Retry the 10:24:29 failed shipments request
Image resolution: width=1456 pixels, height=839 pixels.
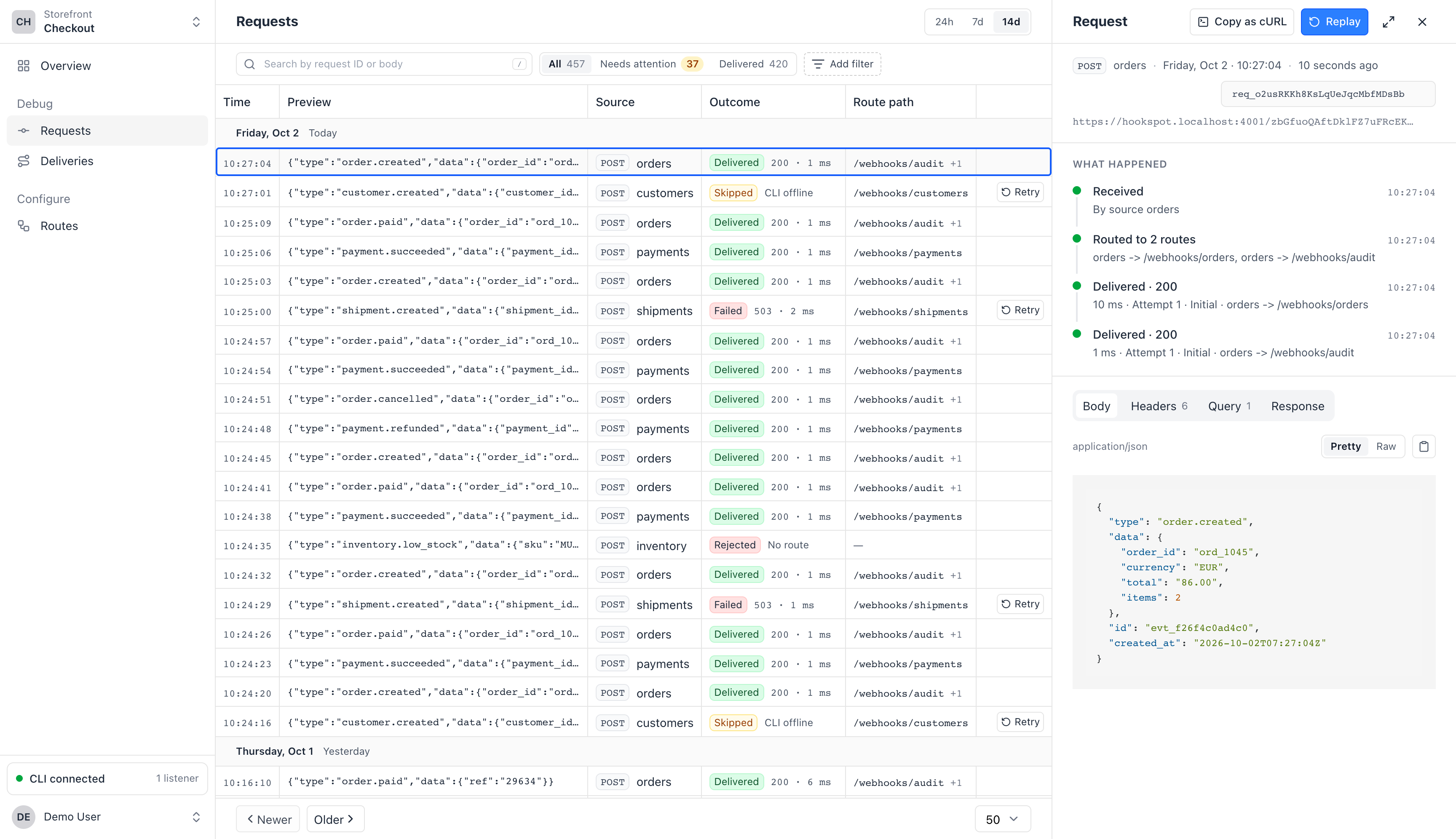tap(1020, 604)
